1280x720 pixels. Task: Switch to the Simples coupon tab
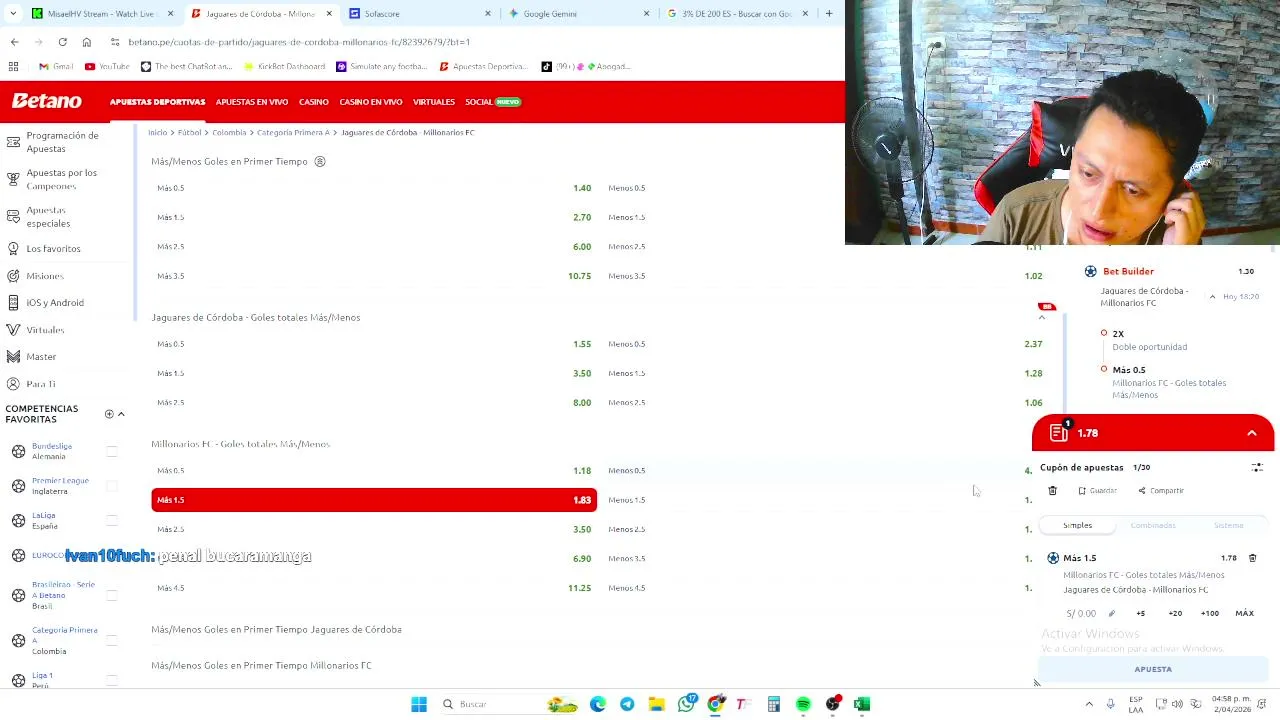1077,525
